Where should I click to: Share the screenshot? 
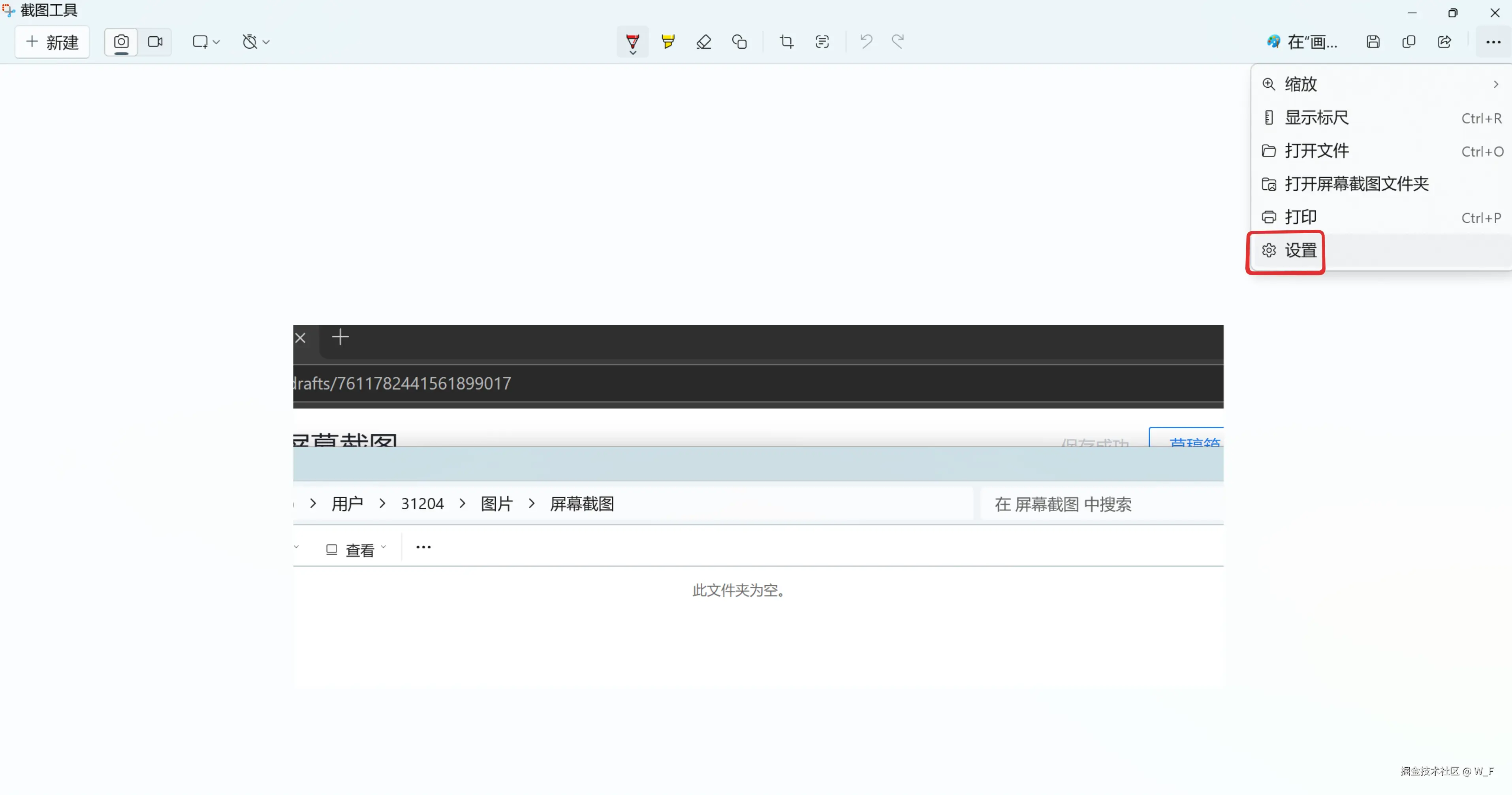point(1444,41)
